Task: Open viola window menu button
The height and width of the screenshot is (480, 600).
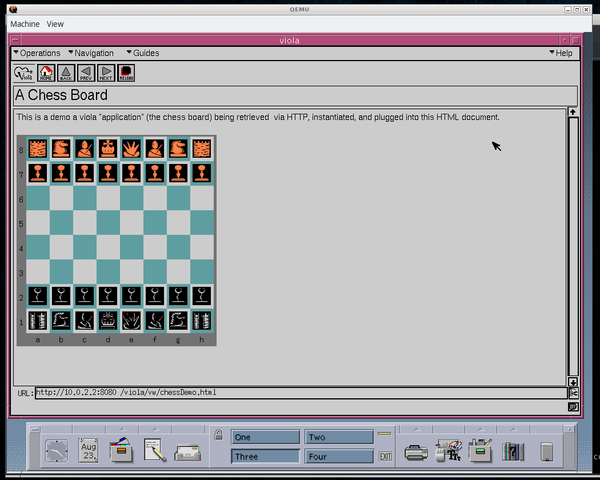Action: [15, 40]
